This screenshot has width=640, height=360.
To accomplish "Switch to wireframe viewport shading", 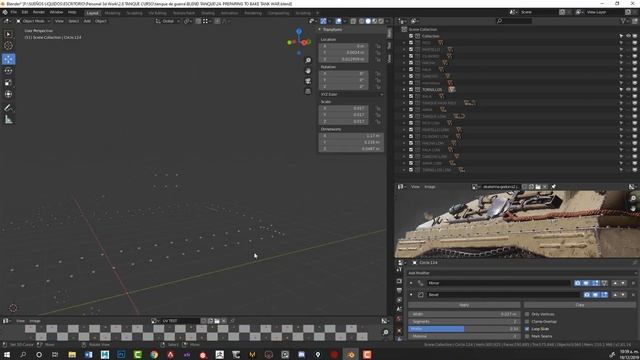I will pos(362,21).
